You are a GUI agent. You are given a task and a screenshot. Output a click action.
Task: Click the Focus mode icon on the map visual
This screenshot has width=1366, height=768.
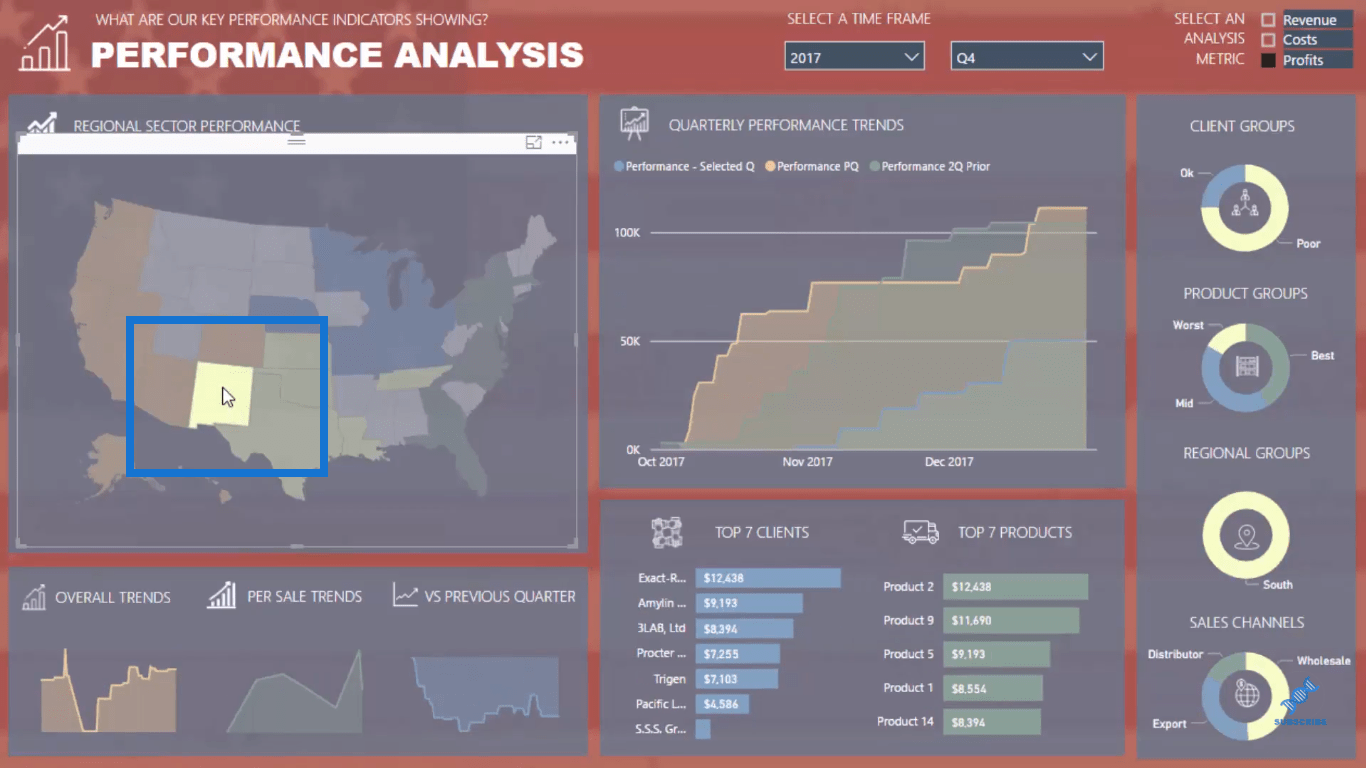[534, 143]
